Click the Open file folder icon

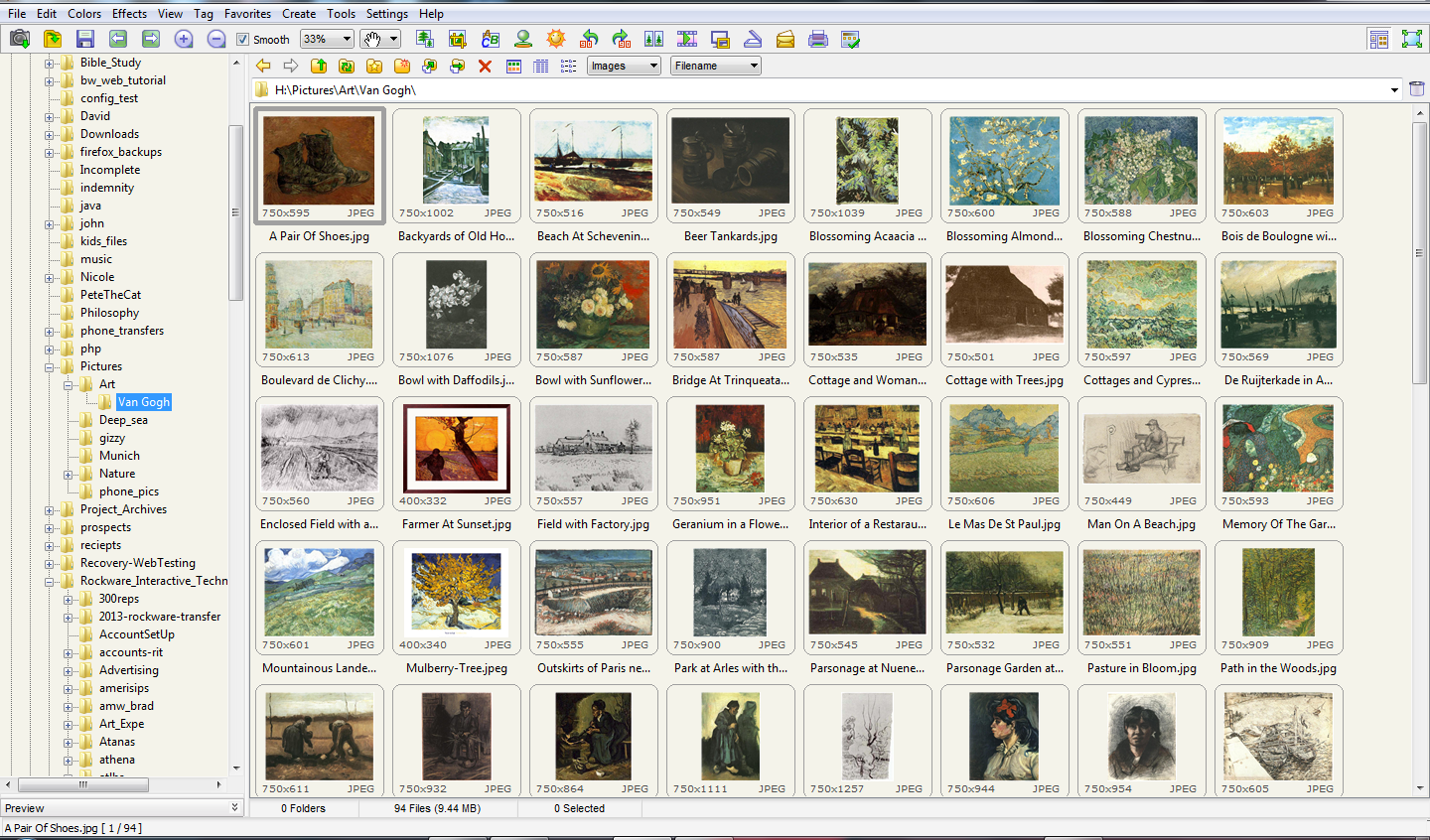pyautogui.click(x=53, y=39)
